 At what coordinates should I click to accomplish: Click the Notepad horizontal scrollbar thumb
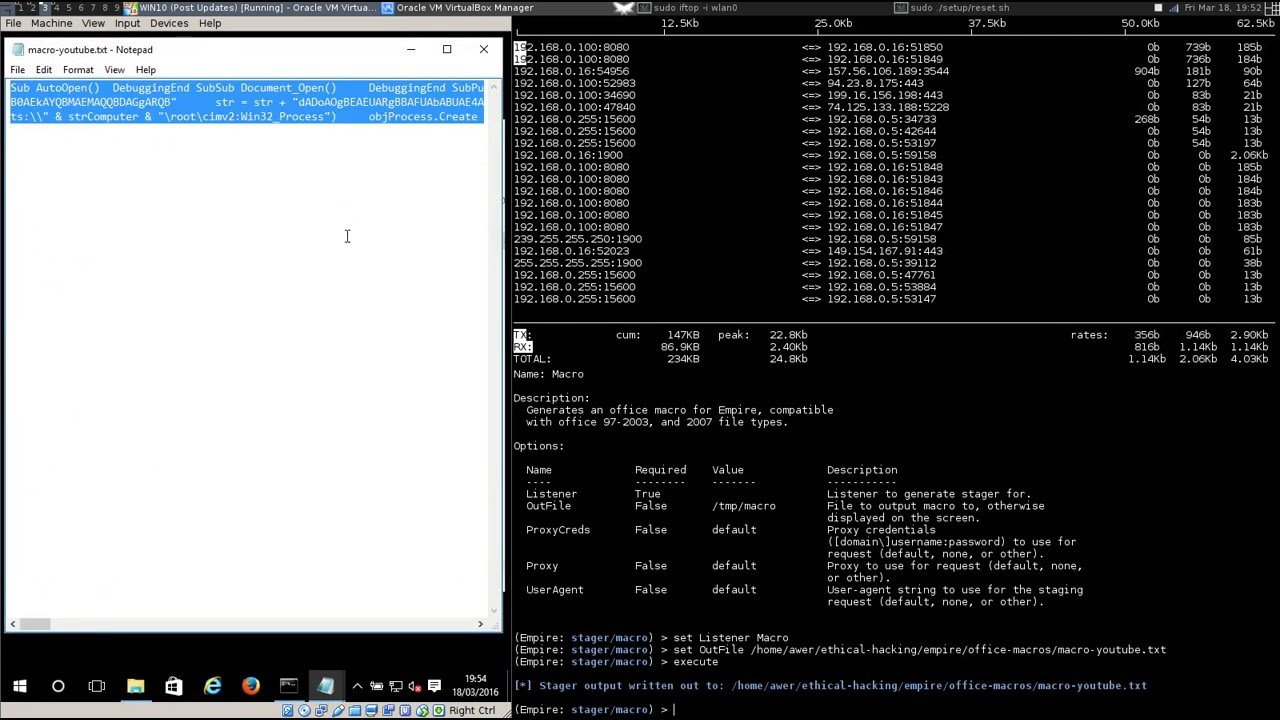pyautogui.click(x=35, y=624)
